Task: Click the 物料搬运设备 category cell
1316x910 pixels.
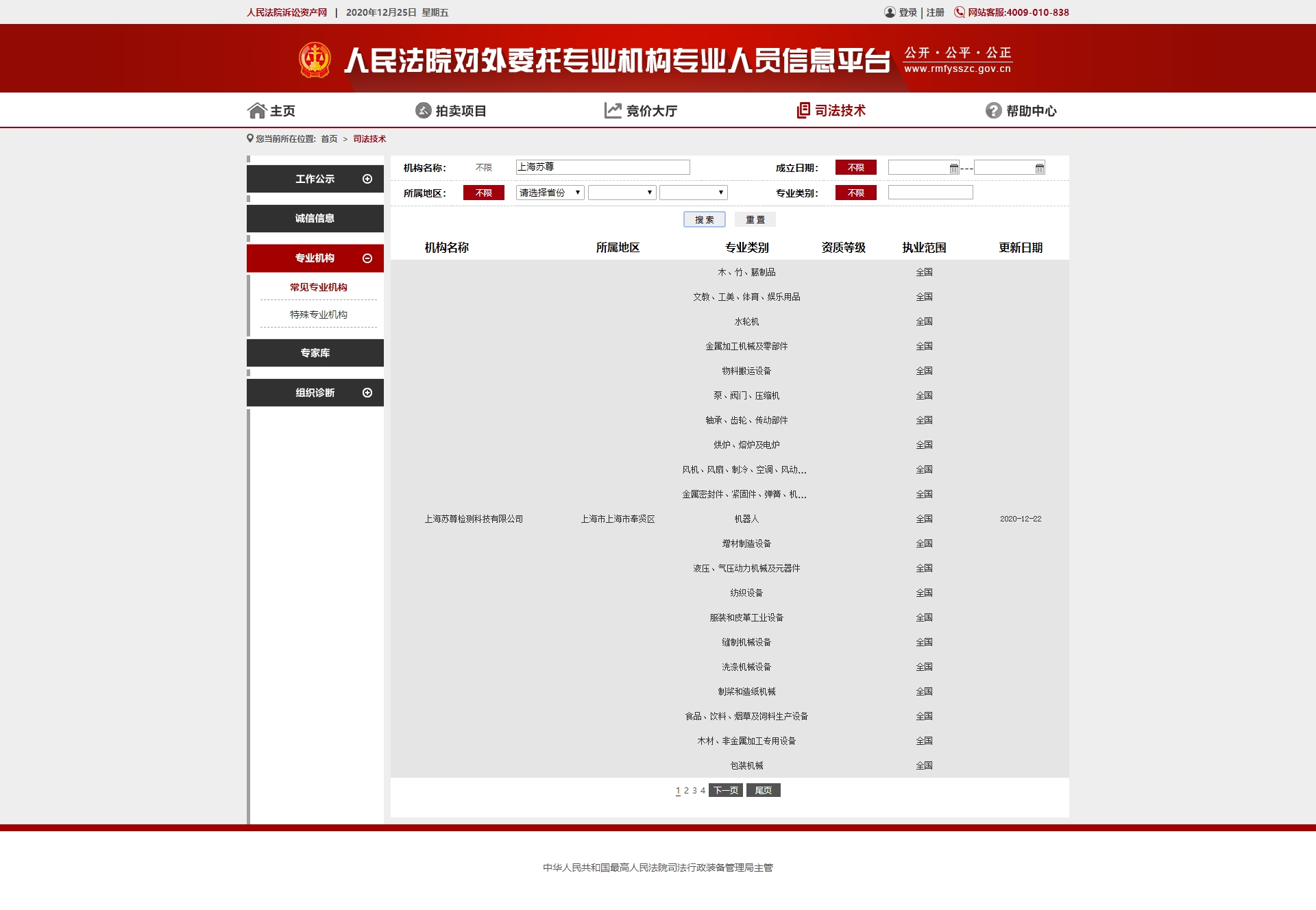Action: click(x=746, y=371)
